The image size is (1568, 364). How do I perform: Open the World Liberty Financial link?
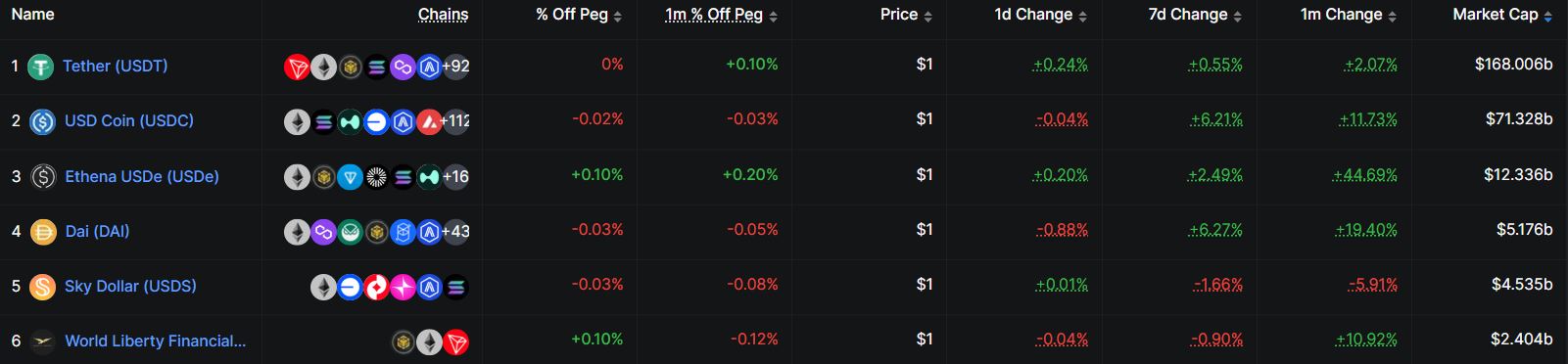pyautogui.click(x=155, y=341)
